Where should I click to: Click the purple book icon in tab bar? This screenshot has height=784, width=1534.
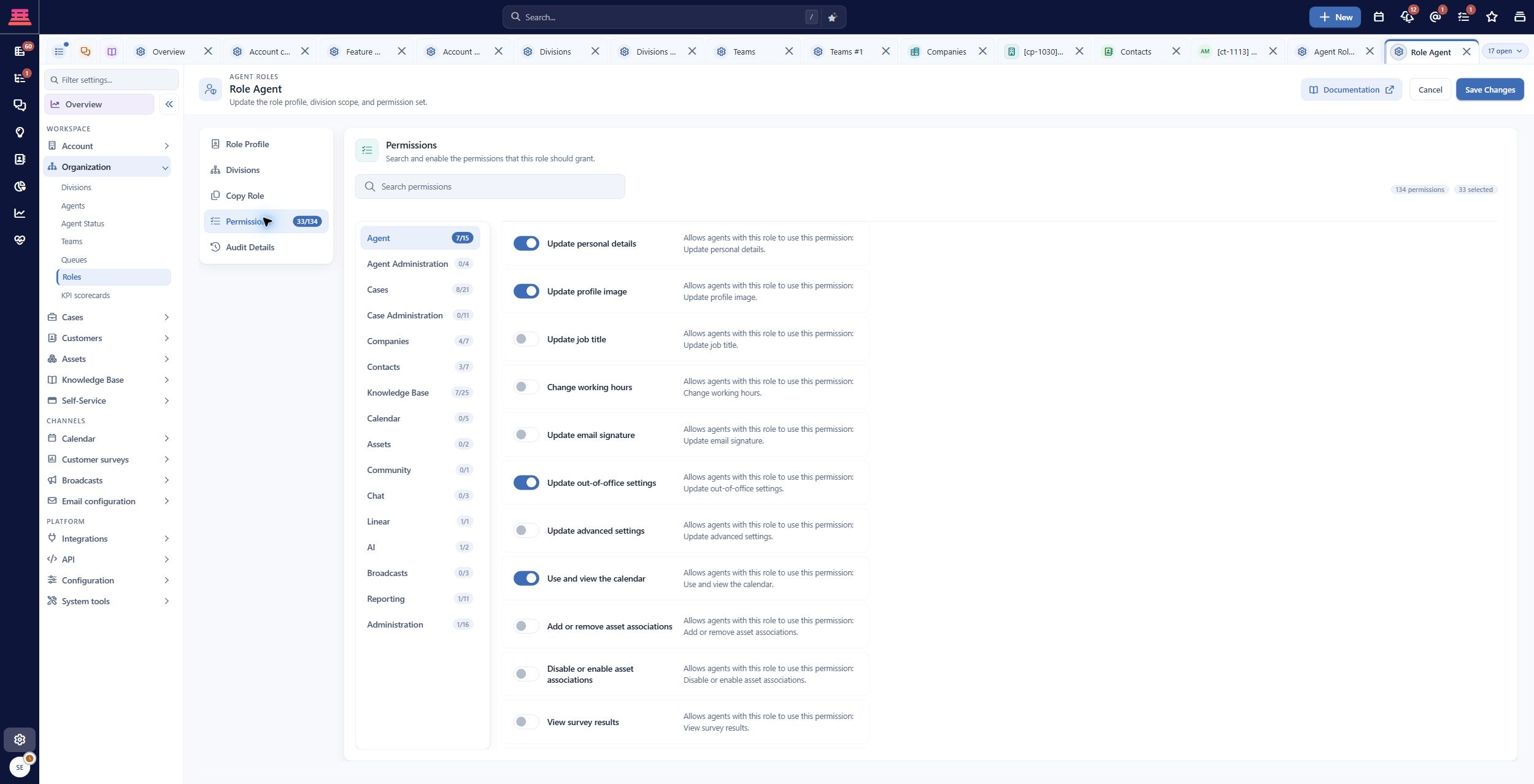[x=112, y=52]
